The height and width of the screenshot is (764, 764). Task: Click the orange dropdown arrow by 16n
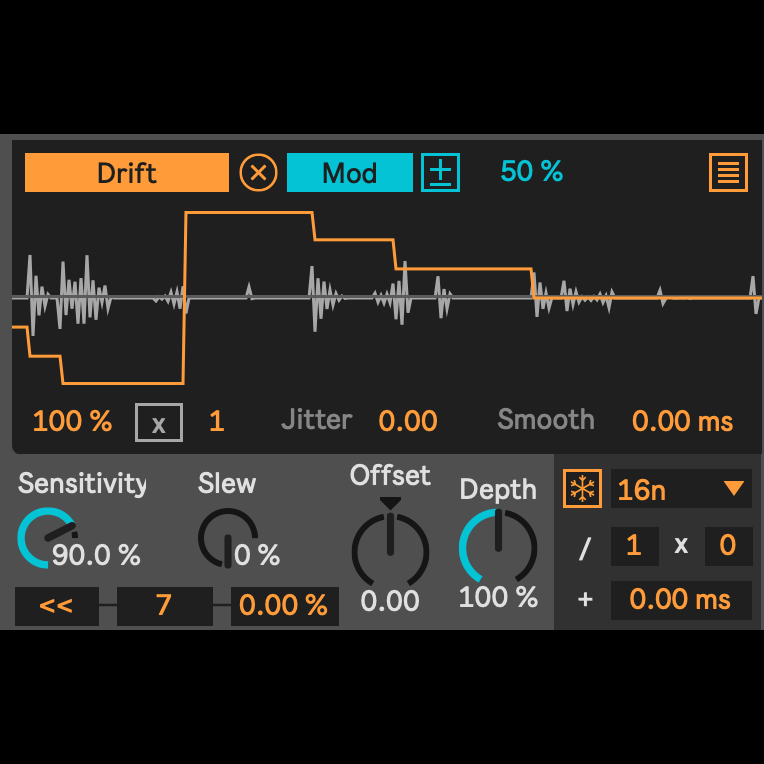734,489
